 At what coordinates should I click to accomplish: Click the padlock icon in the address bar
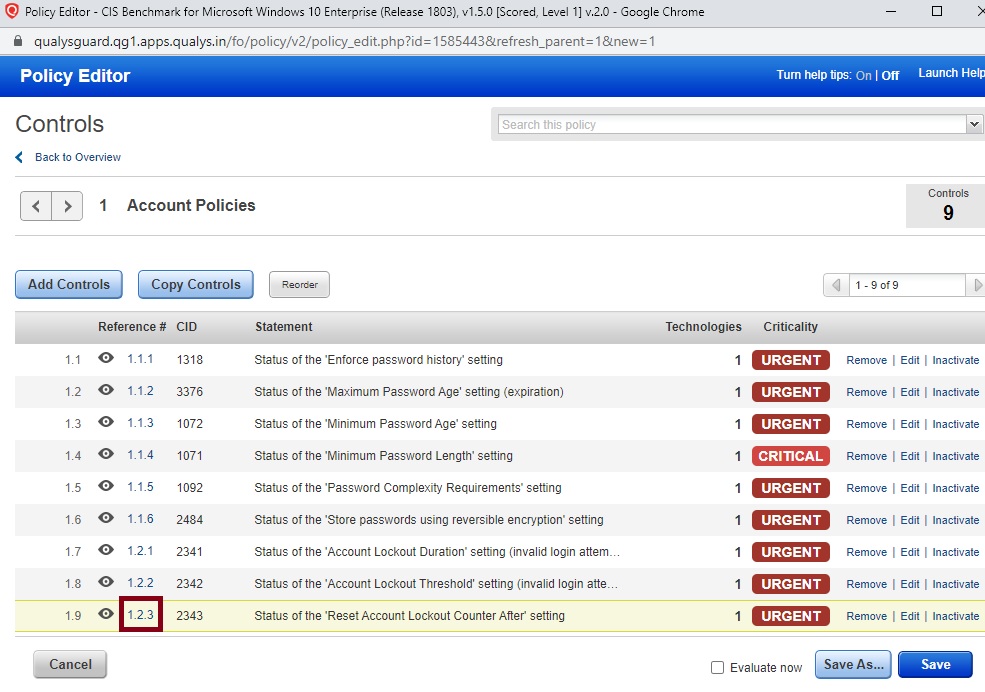pos(18,41)
